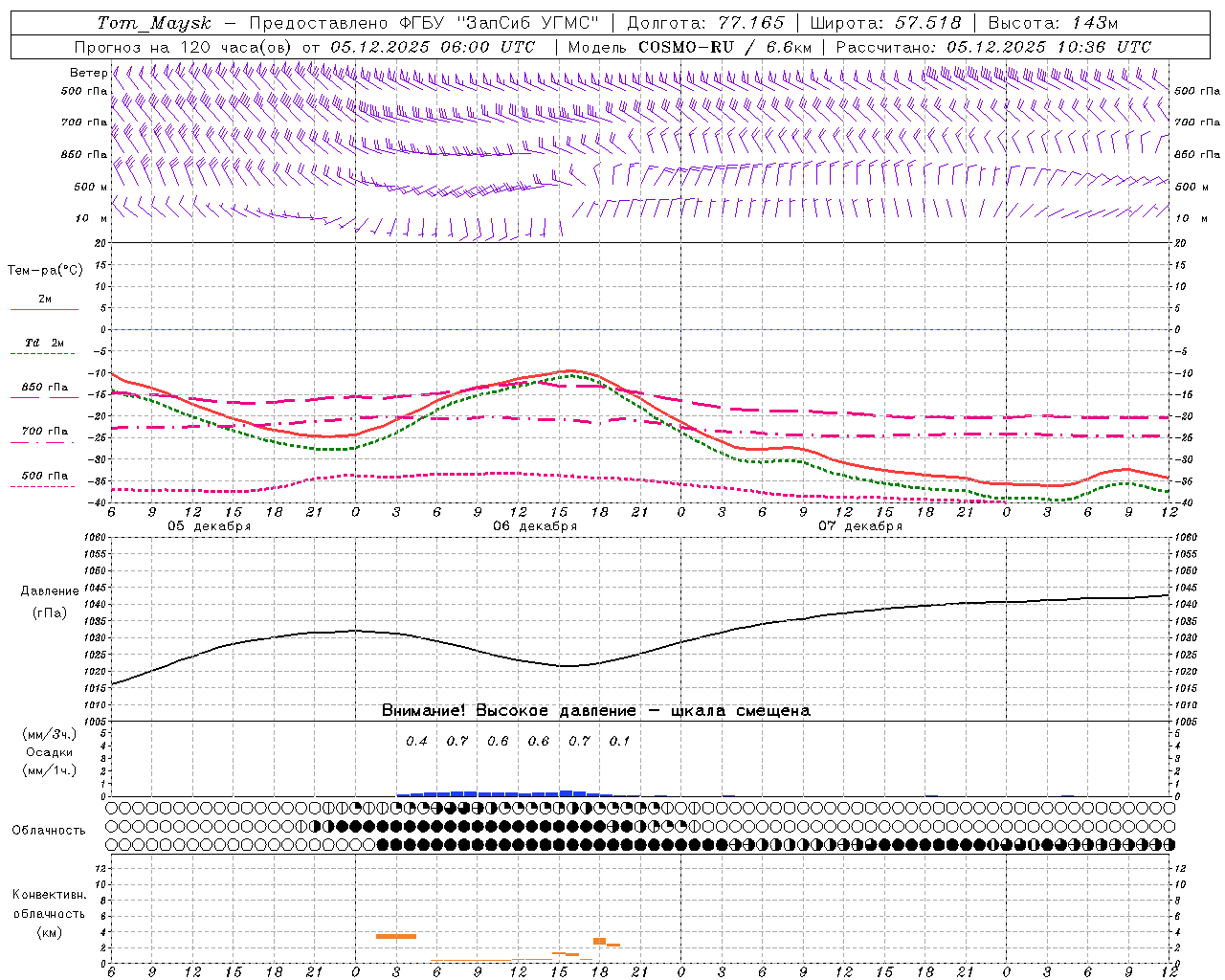This screenshot has width=1225, height=980.
Task: Click the blue 2м temperature legend line
Action: click(44, 309)
